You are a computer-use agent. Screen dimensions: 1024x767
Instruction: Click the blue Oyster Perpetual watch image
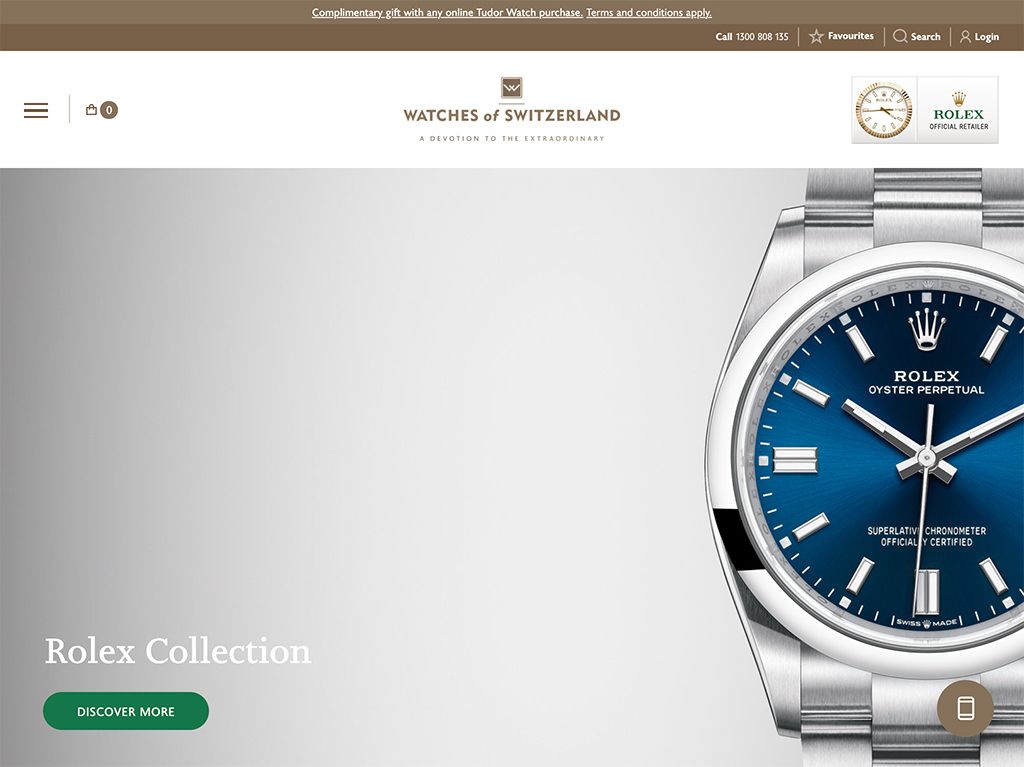tap(869, 467)
